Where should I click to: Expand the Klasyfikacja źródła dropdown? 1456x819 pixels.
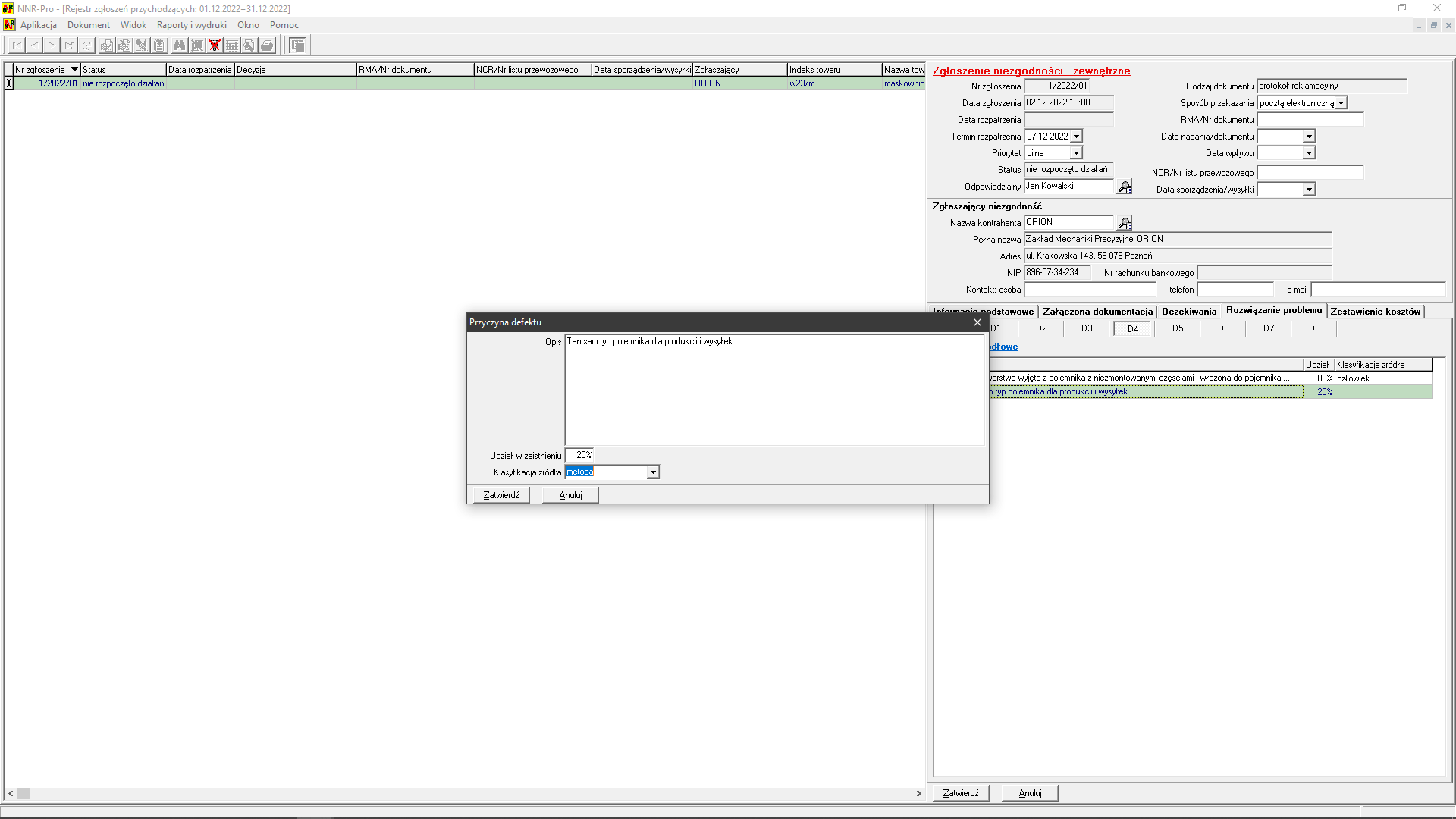(652, 472)
